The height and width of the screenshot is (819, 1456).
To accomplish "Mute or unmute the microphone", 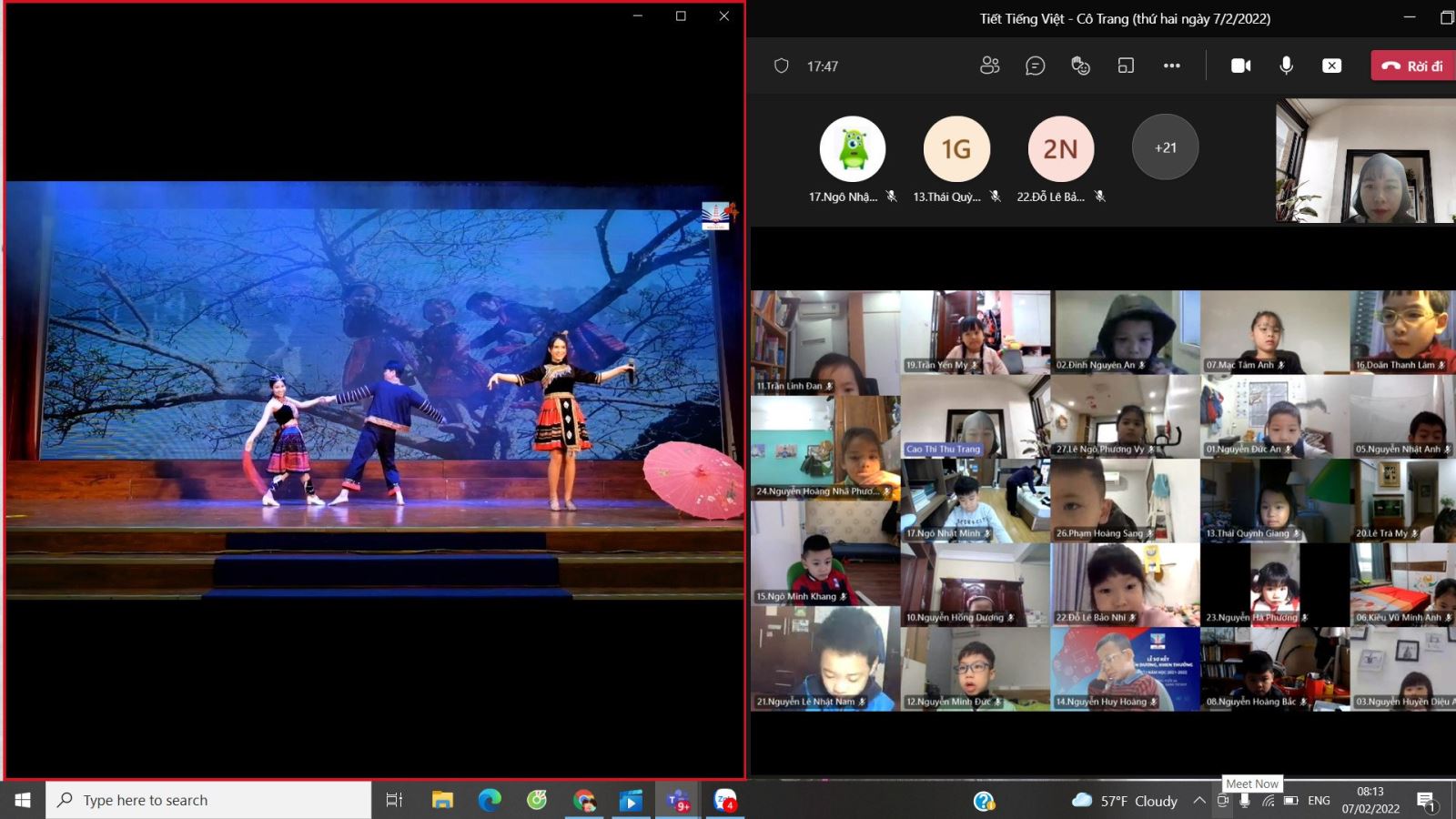I will [1286, 66].
